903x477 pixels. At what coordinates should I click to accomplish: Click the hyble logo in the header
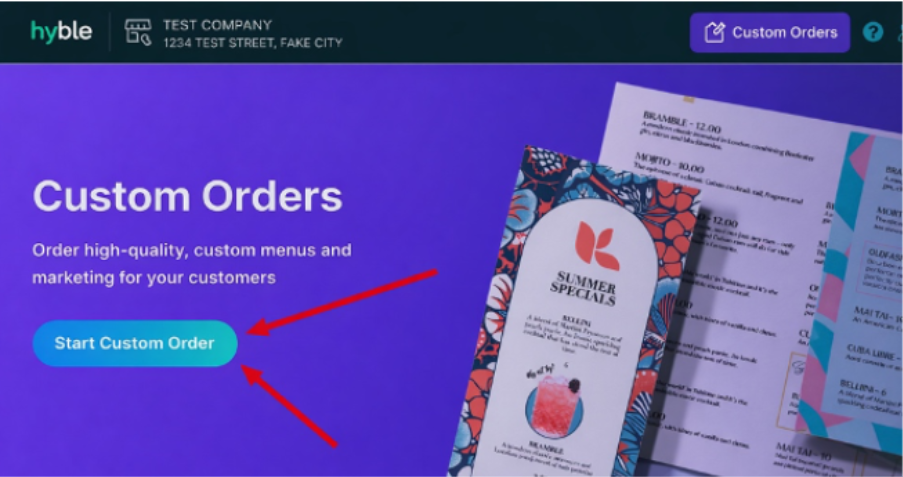pyautogui.click(x=61, y=31)
